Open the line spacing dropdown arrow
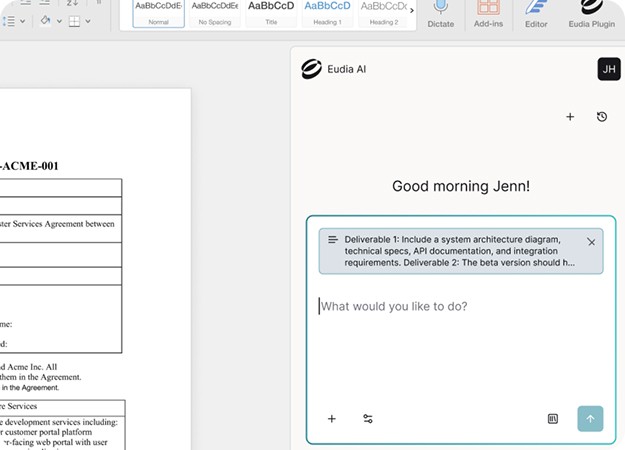The image size is (625, 450). point(23,21)
